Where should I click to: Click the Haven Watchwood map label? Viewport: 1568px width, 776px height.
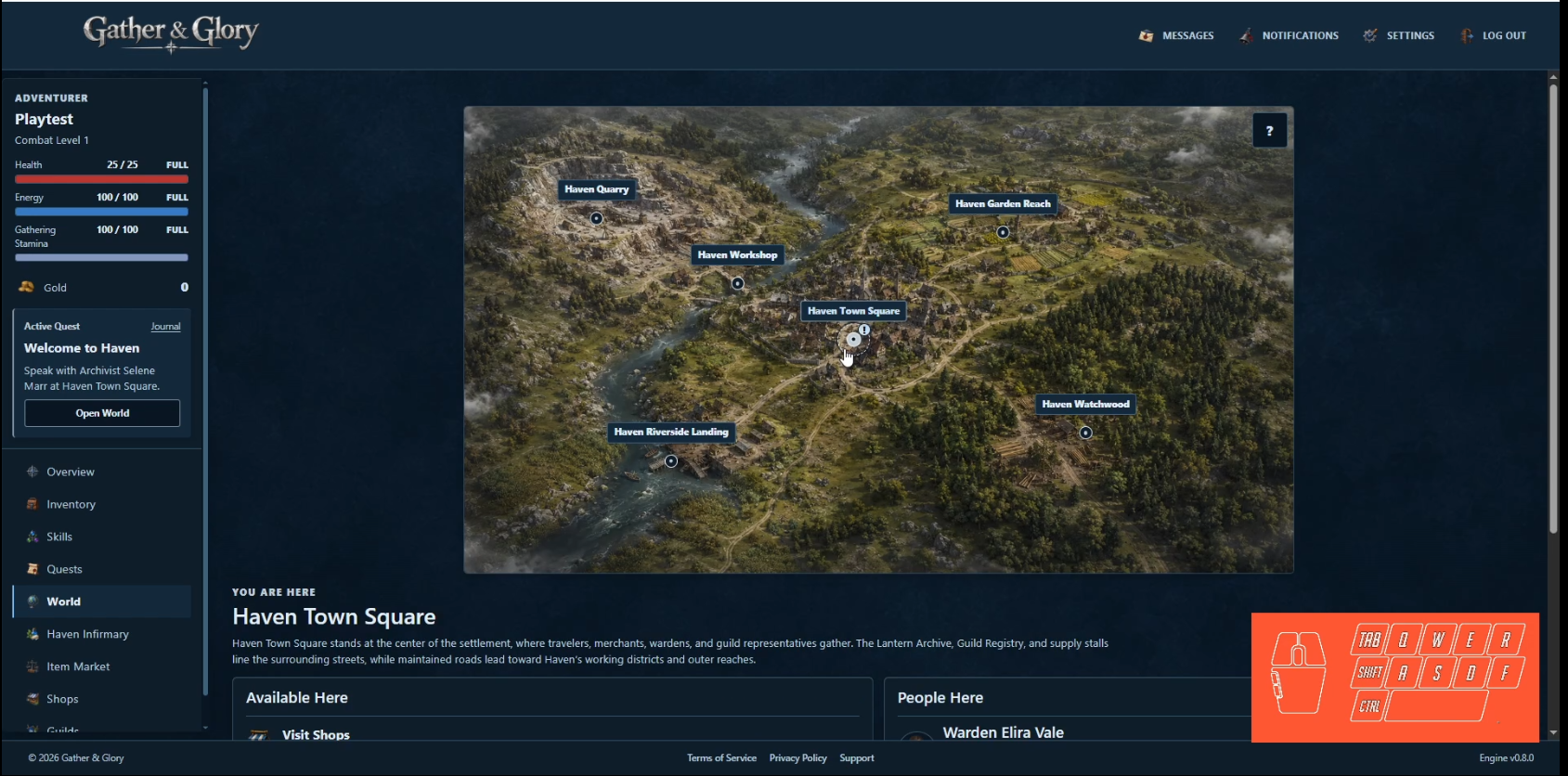(x=1085, y=404)
